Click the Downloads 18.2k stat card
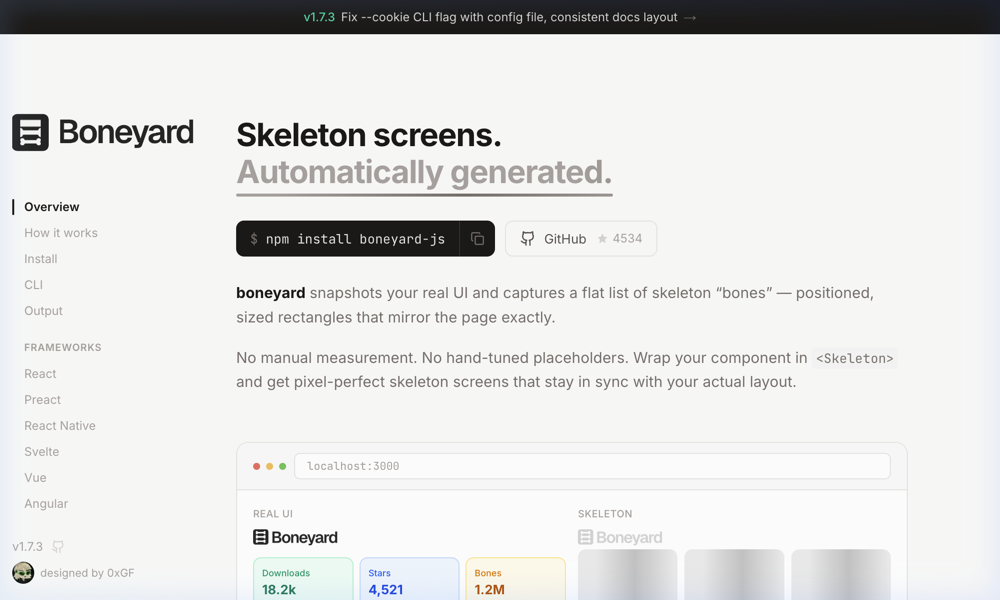Screen dimensions: 1000x600 coord(303,580)
